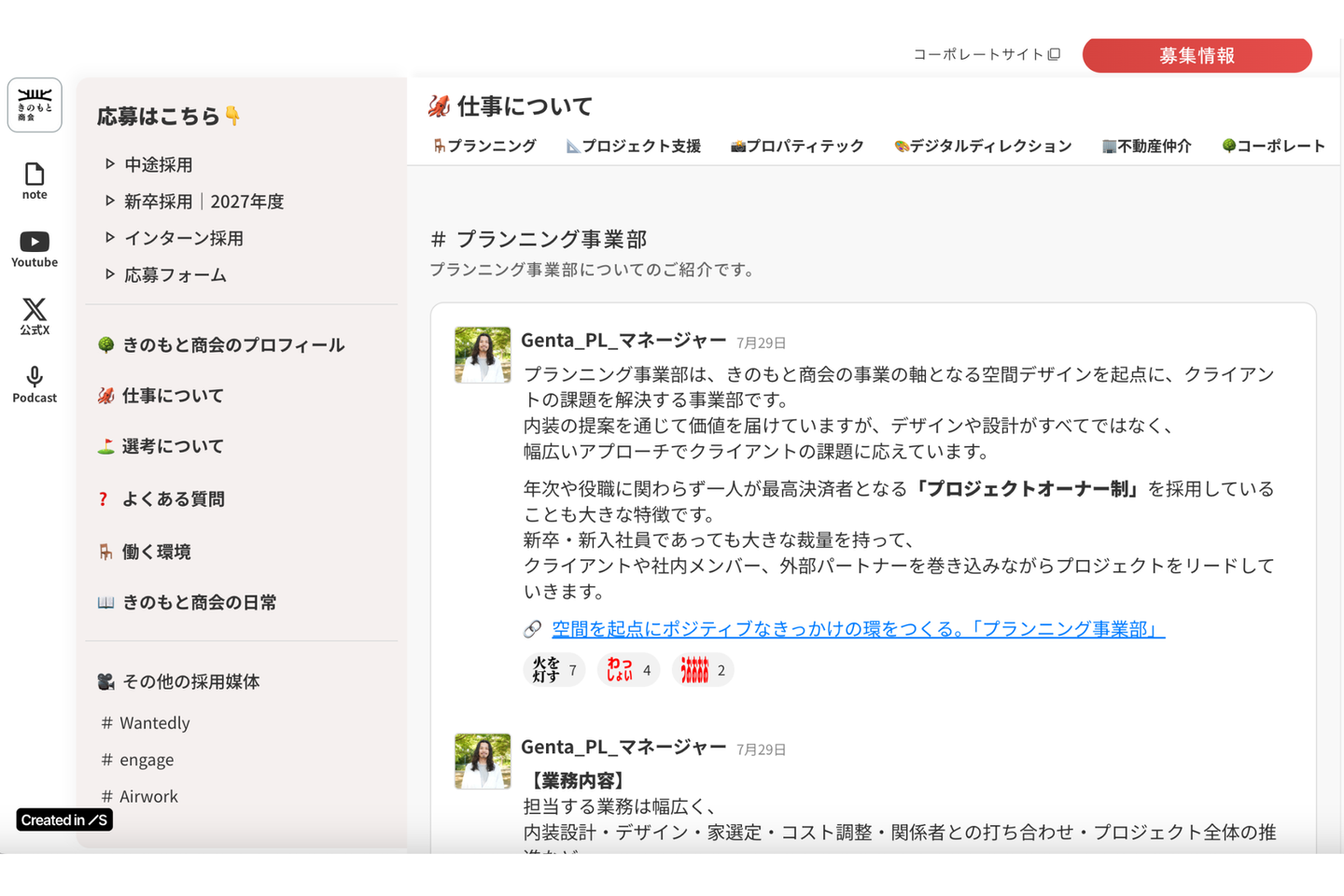Switch to the デジタルディレクション tab
The width and height of the screenshot is (1344, 896).
[x=983, y=146]
